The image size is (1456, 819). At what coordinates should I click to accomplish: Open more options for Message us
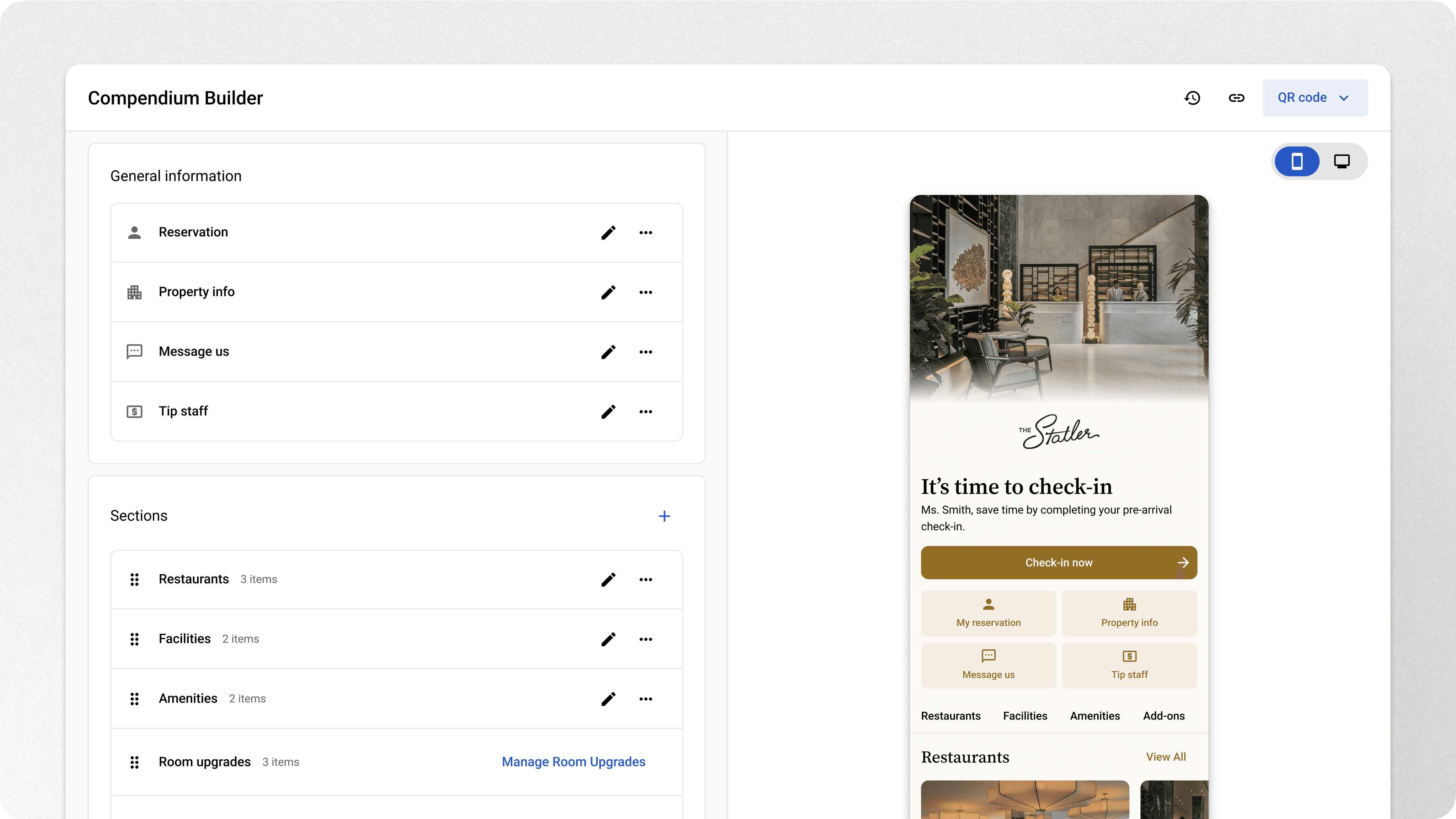click(x=646, y=352)
